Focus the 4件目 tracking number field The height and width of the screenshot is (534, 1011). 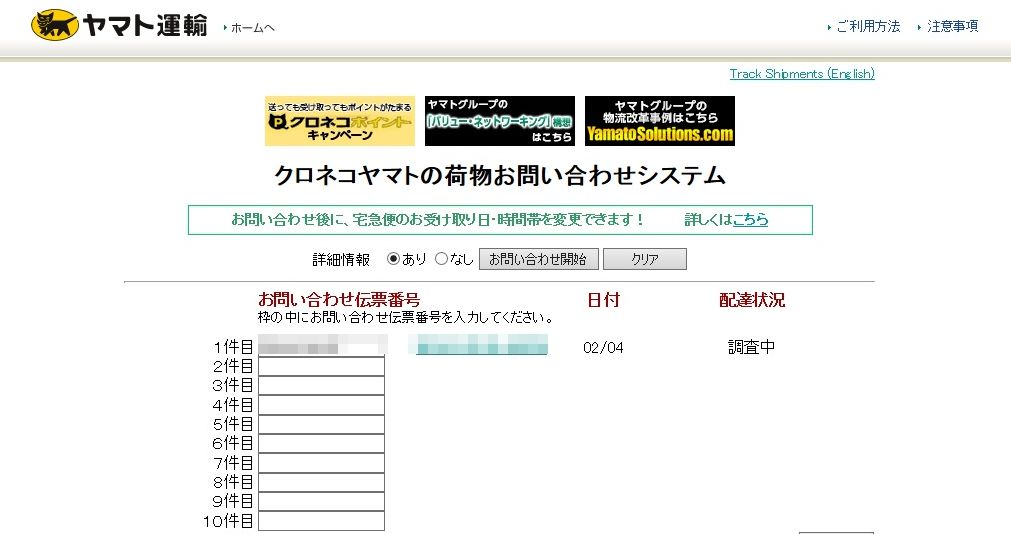pos(321,405)
